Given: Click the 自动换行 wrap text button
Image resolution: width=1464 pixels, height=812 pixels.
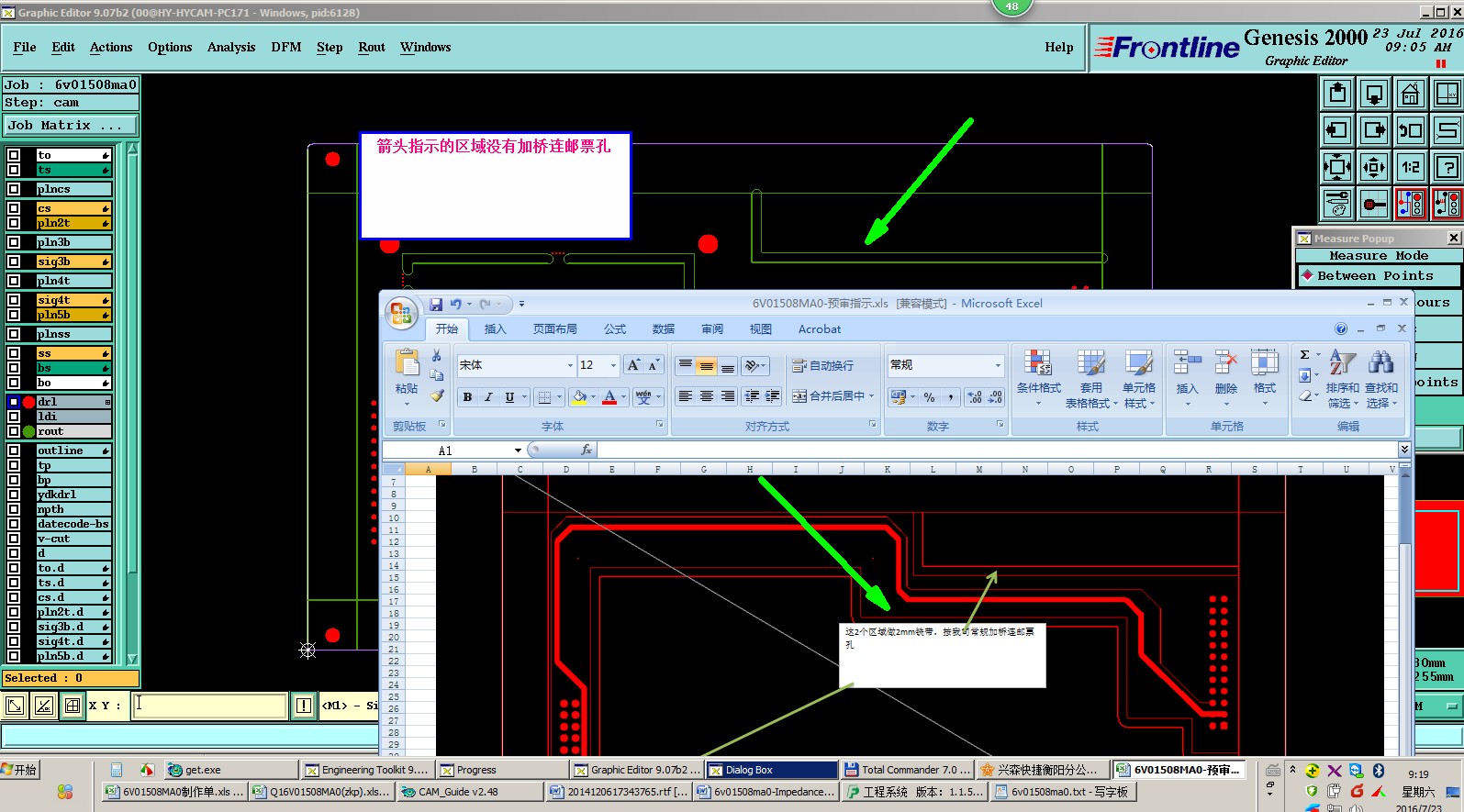Looking at the screenshot, I should coord(823,366).
